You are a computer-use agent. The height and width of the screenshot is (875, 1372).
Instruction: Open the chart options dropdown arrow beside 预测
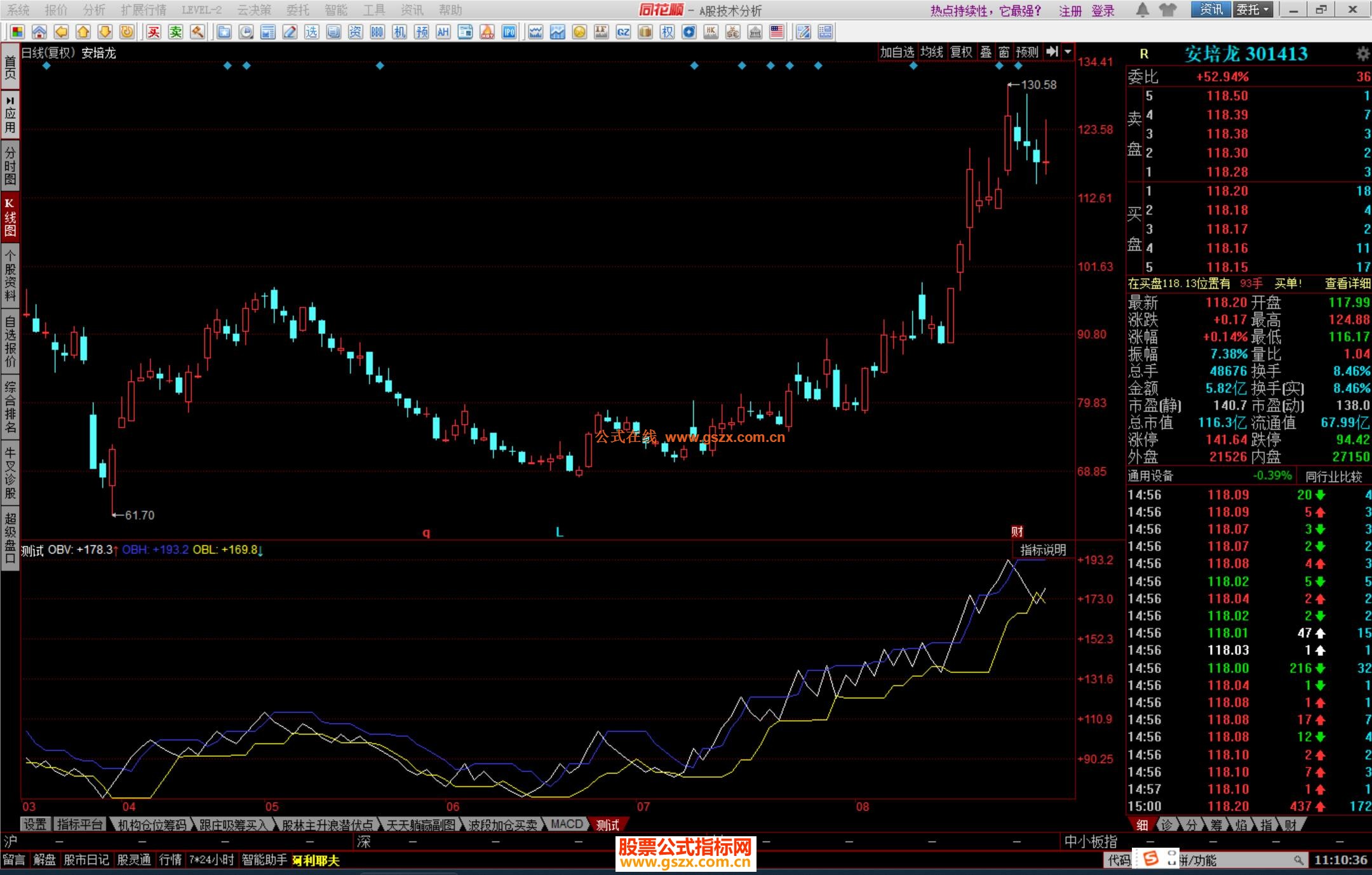(1068, 52)
